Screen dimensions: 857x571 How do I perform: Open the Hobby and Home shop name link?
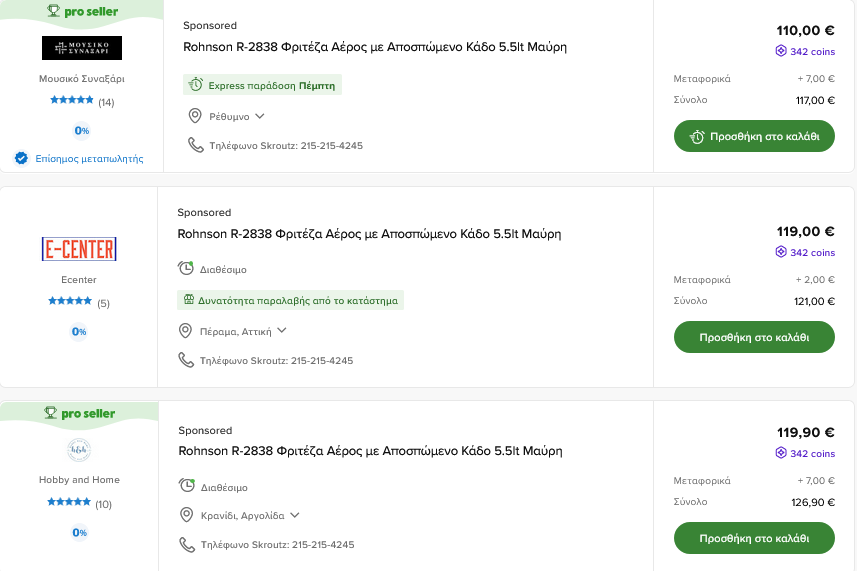tap(79, 480)
